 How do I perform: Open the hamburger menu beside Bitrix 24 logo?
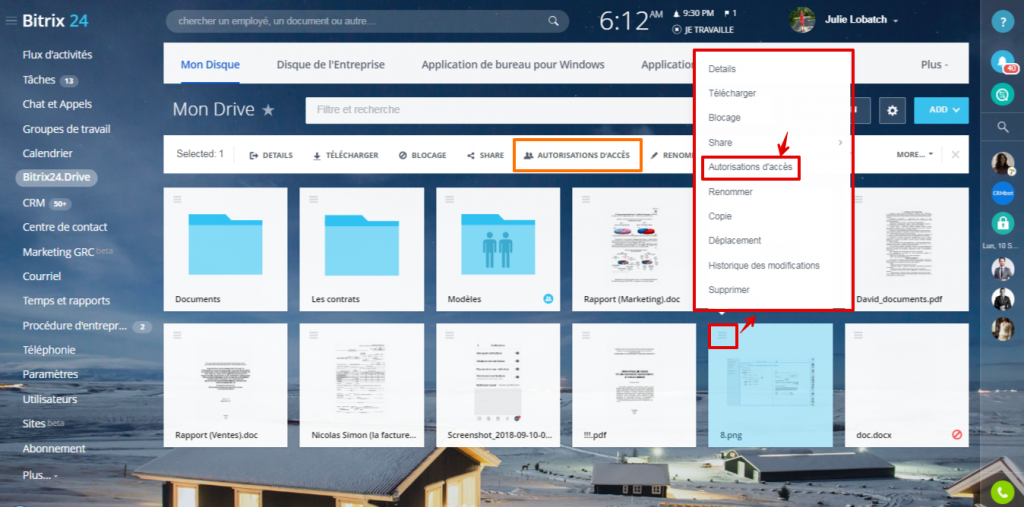(10, 21)
